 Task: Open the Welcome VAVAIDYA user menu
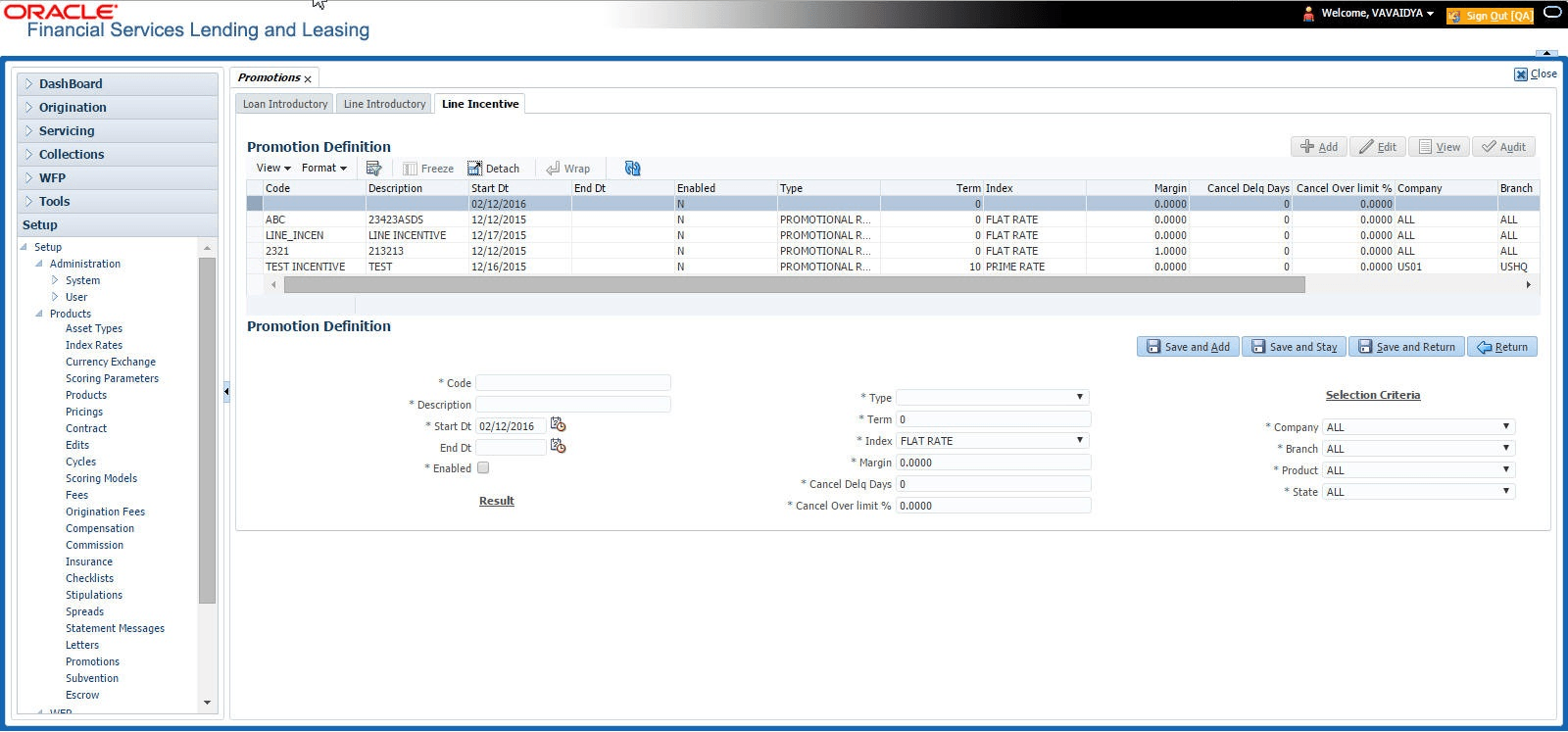click(x=1377, y=14)
